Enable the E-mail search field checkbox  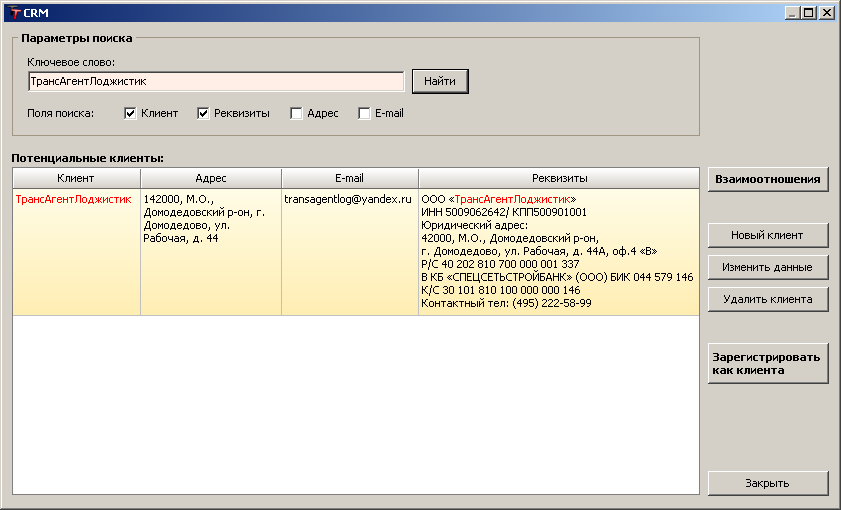[364, 113]
